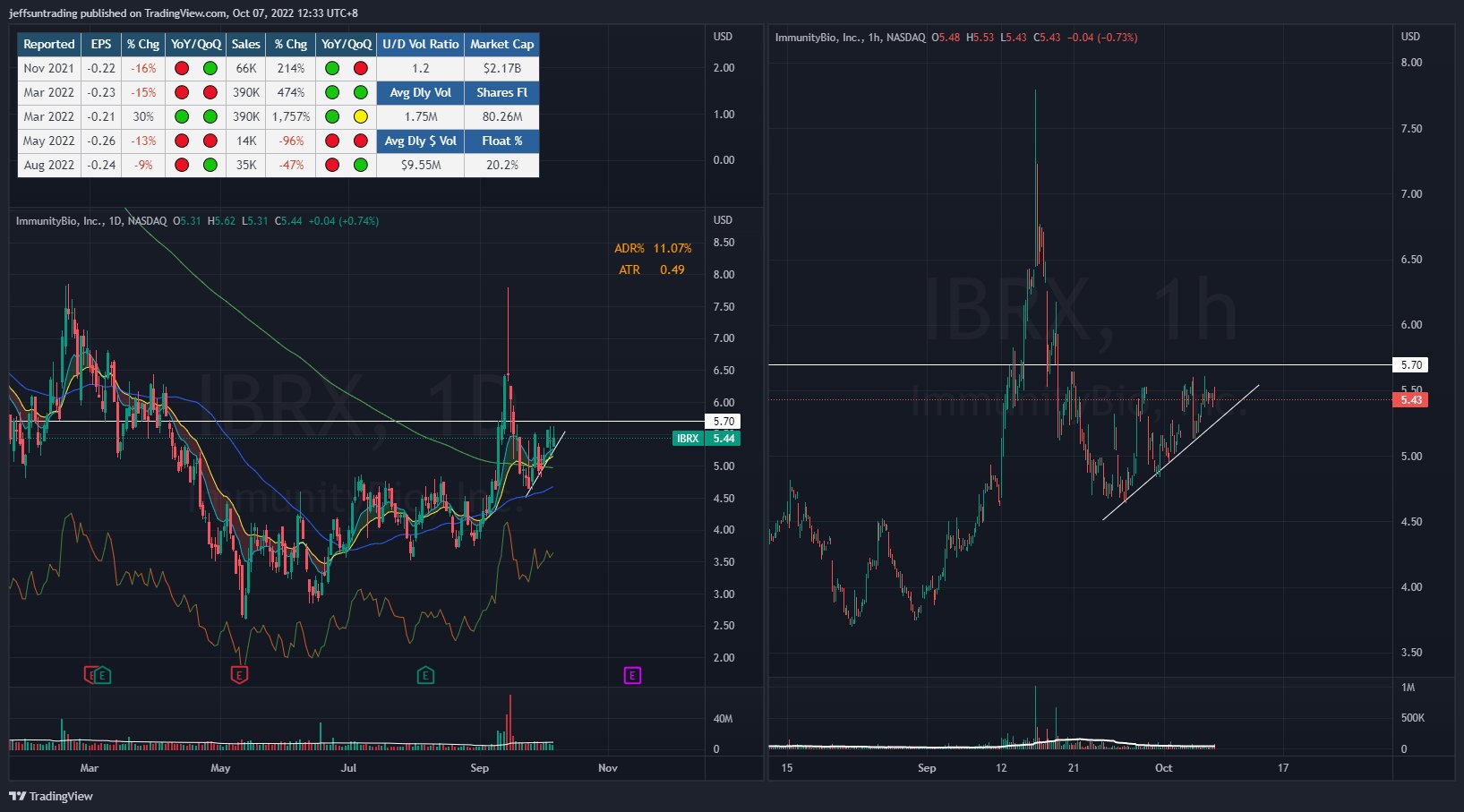The height and width of the screenshot is (812, 1464).
Task: Click the '8.50' label on the daily price axis
Action: [723, 243]
